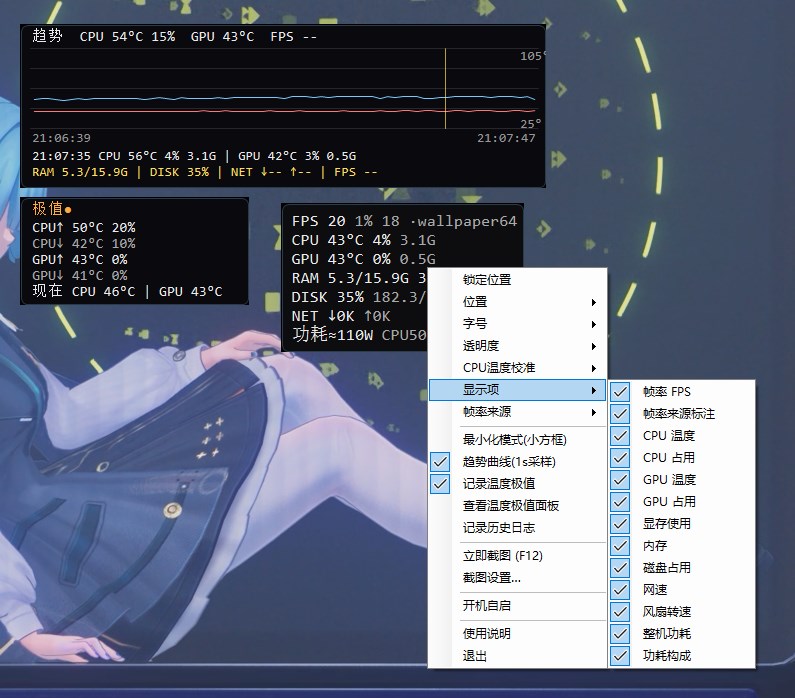Screen dimensions: 795x698
Task: Click the FPS 20 1% 18 line
Action: [x=345, y=222]
